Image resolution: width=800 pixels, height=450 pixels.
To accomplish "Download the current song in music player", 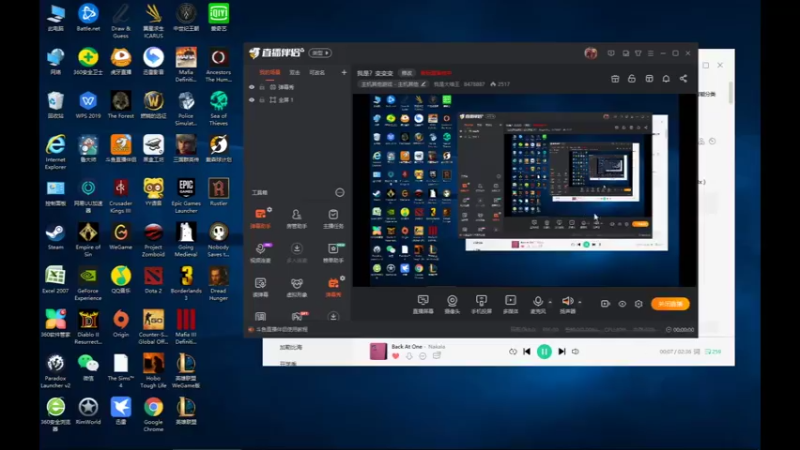I will [x=409, y=356].
